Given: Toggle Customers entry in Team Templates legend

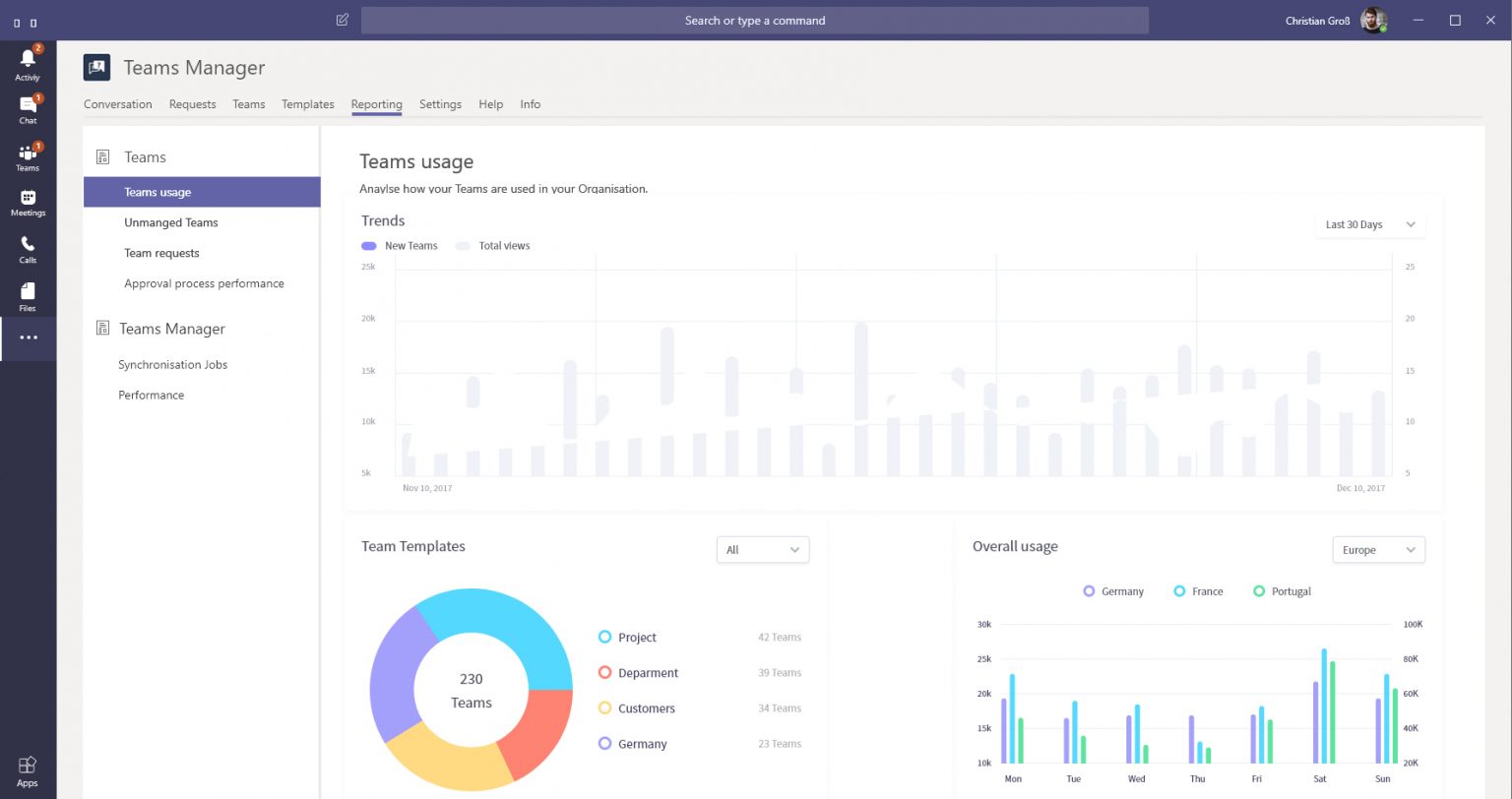Looking at the screenshot, I should tap(637, 708).
